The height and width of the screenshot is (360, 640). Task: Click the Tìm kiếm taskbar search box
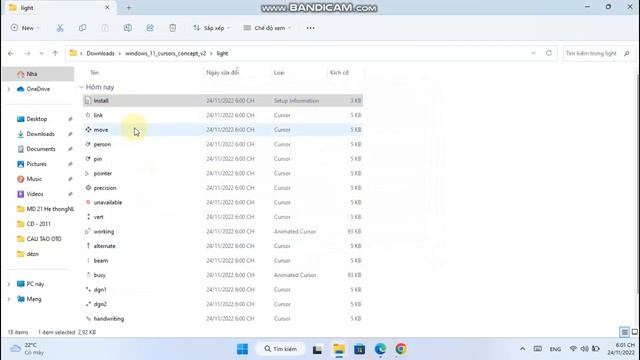(280, 349)
